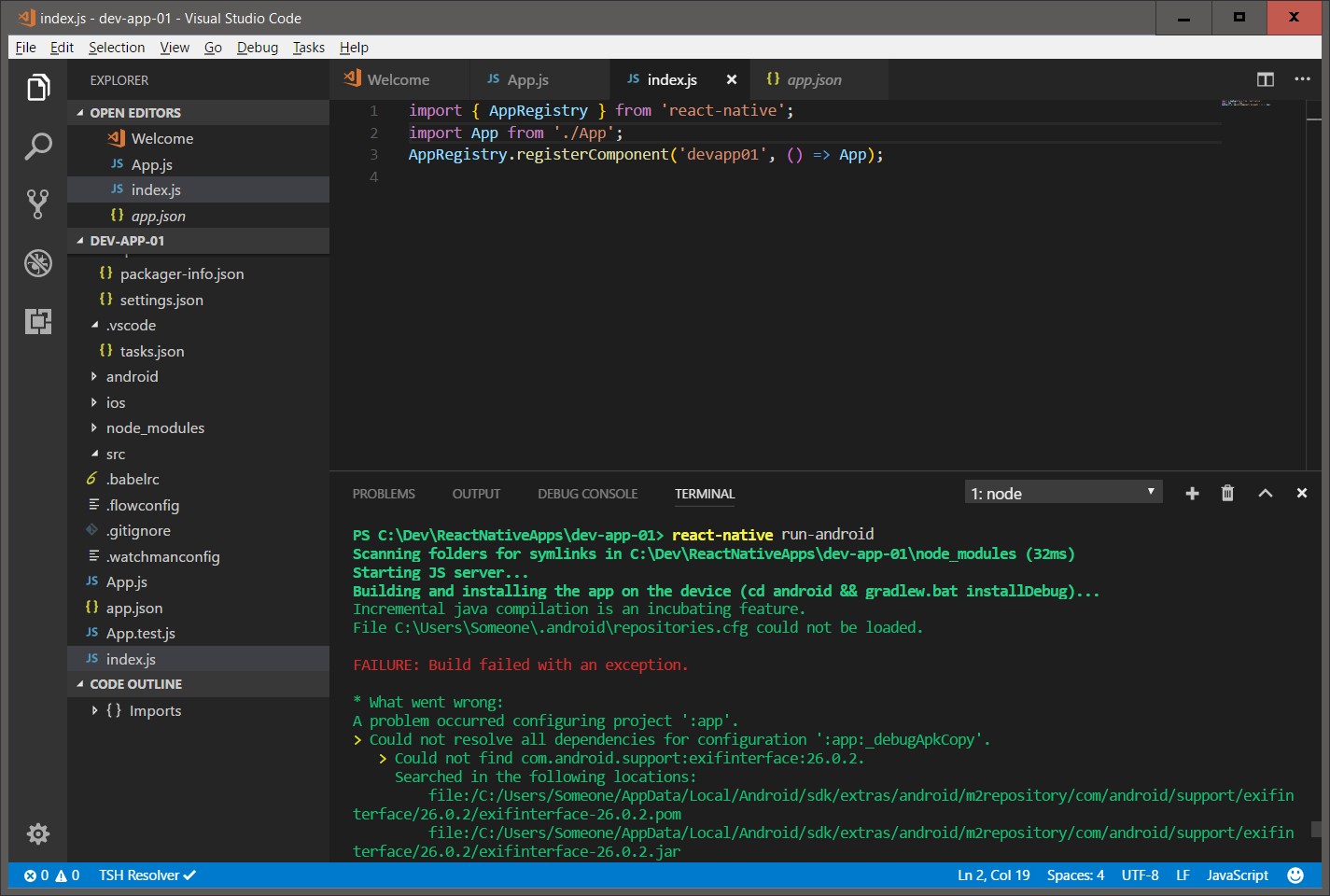Open the Go menu

click(x=213, y=48)
